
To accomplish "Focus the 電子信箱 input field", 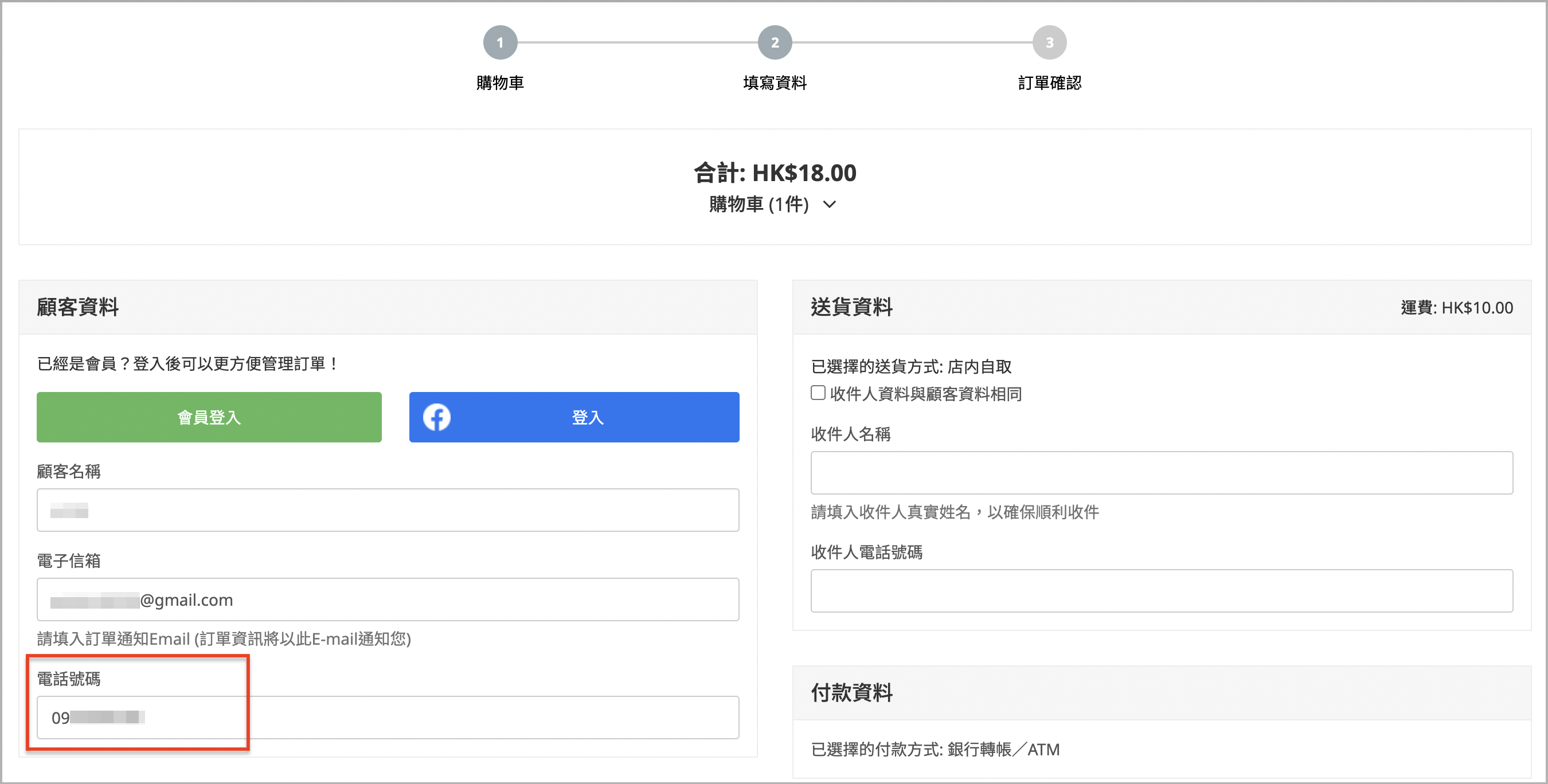I will pyautogui.click(x=388, y=599).
